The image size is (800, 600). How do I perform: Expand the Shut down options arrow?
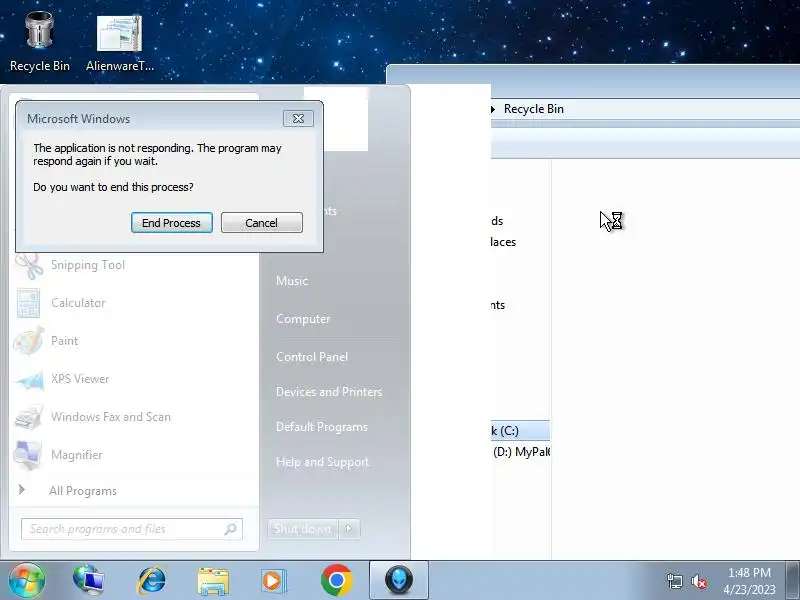click(349, 529)
